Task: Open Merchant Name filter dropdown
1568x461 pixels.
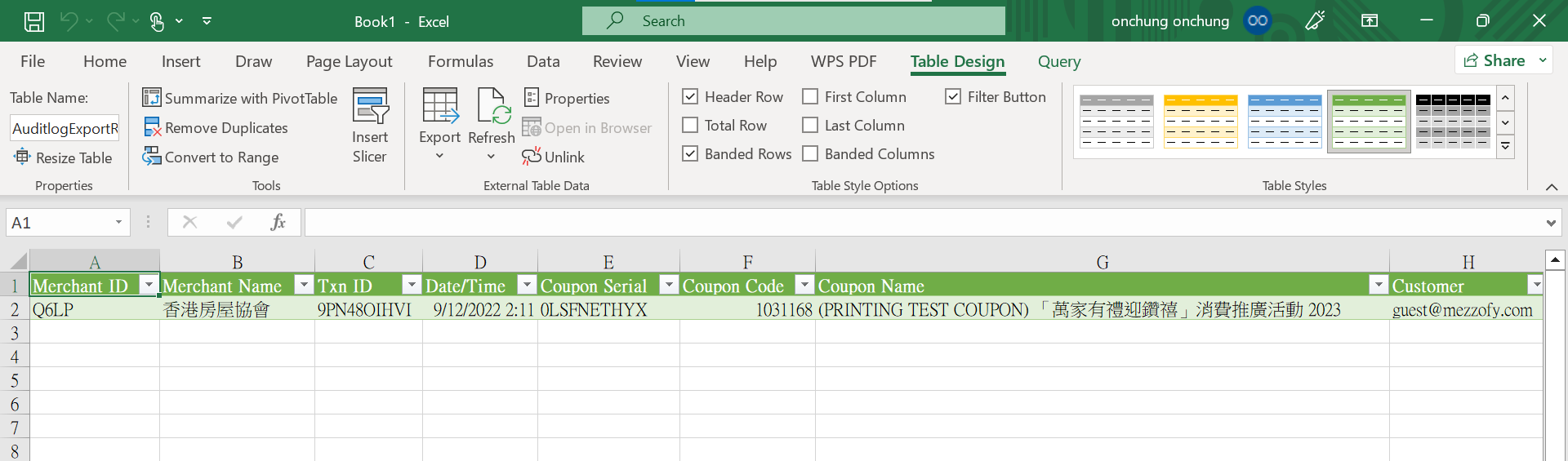Action: pyautogui.click(x=304, y=285)
